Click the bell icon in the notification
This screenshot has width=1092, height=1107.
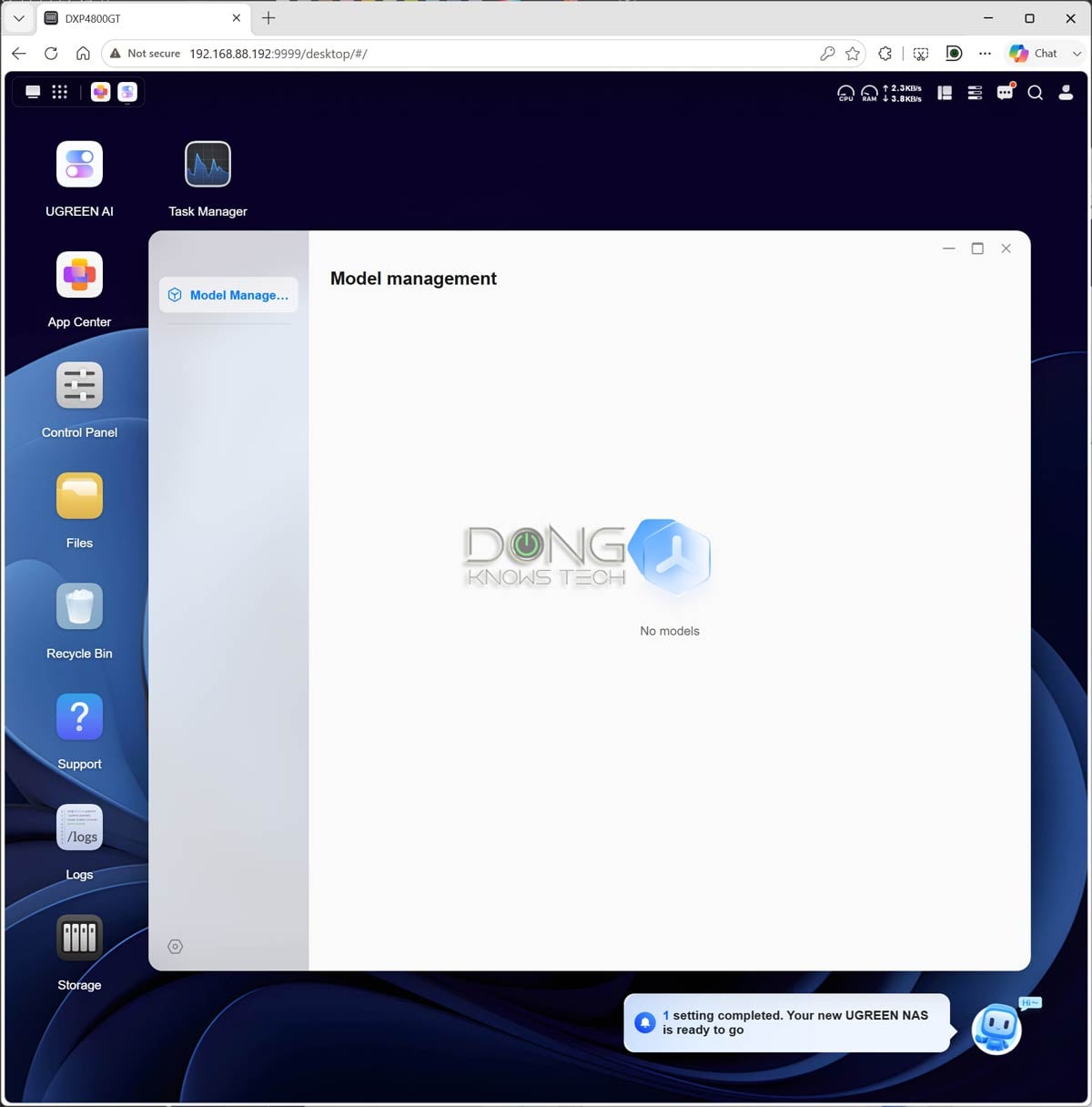click(645, 1022)
